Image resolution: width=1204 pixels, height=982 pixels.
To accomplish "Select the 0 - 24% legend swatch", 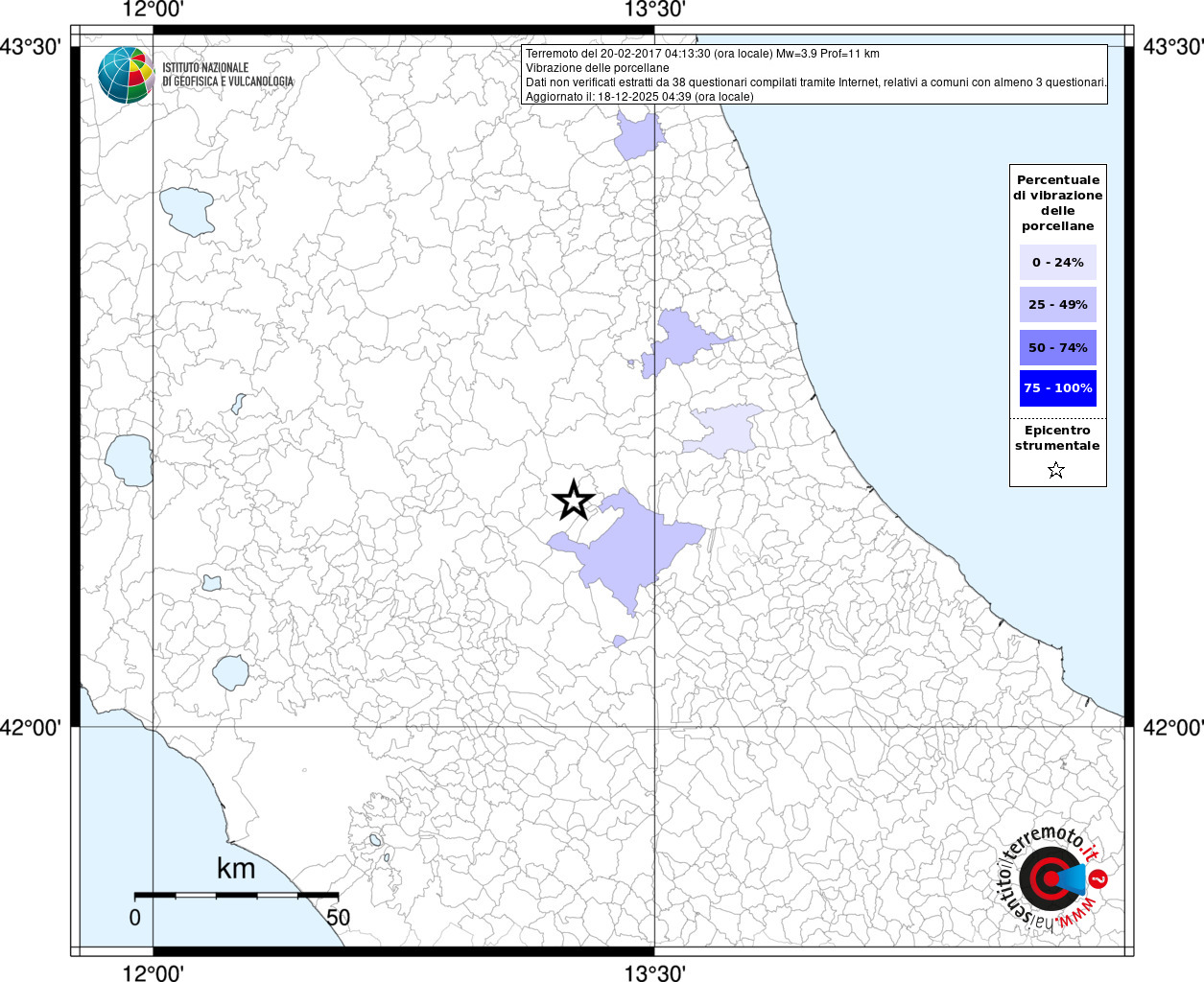I will click(1057, 262).
